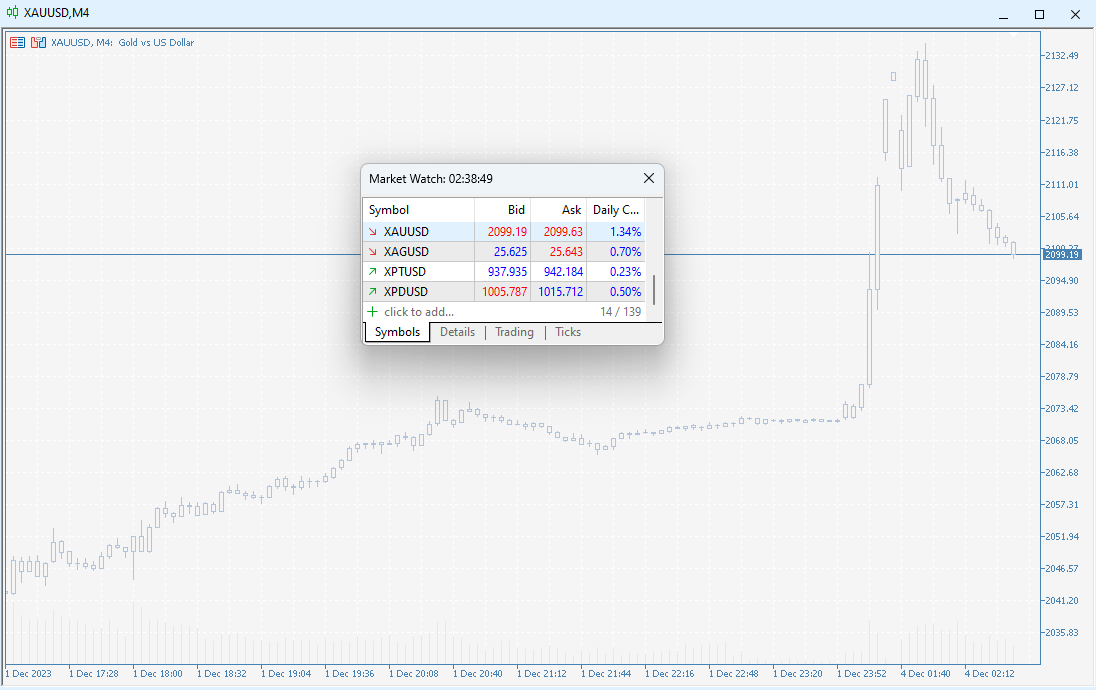Sort by the Daily Change column header
Image resolution: width=1096 pixels, height=690 pixels.
(x=615, y=210)
